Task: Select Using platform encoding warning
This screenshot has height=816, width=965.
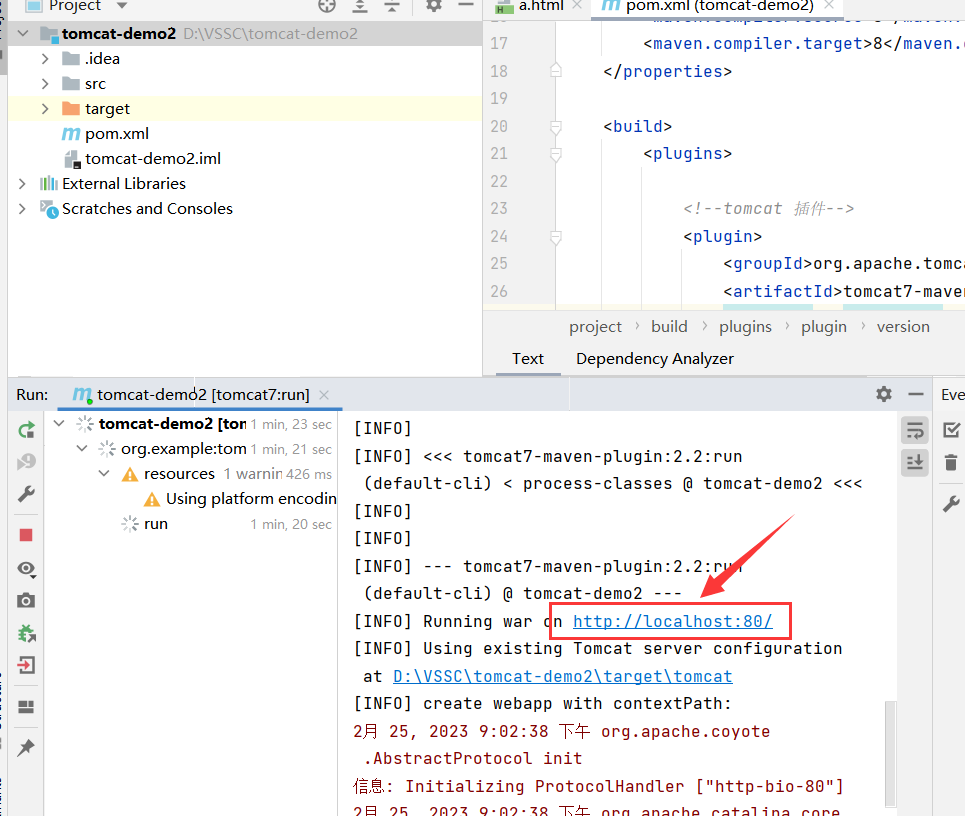Action: pyautogui.click(x=251, y=498)
